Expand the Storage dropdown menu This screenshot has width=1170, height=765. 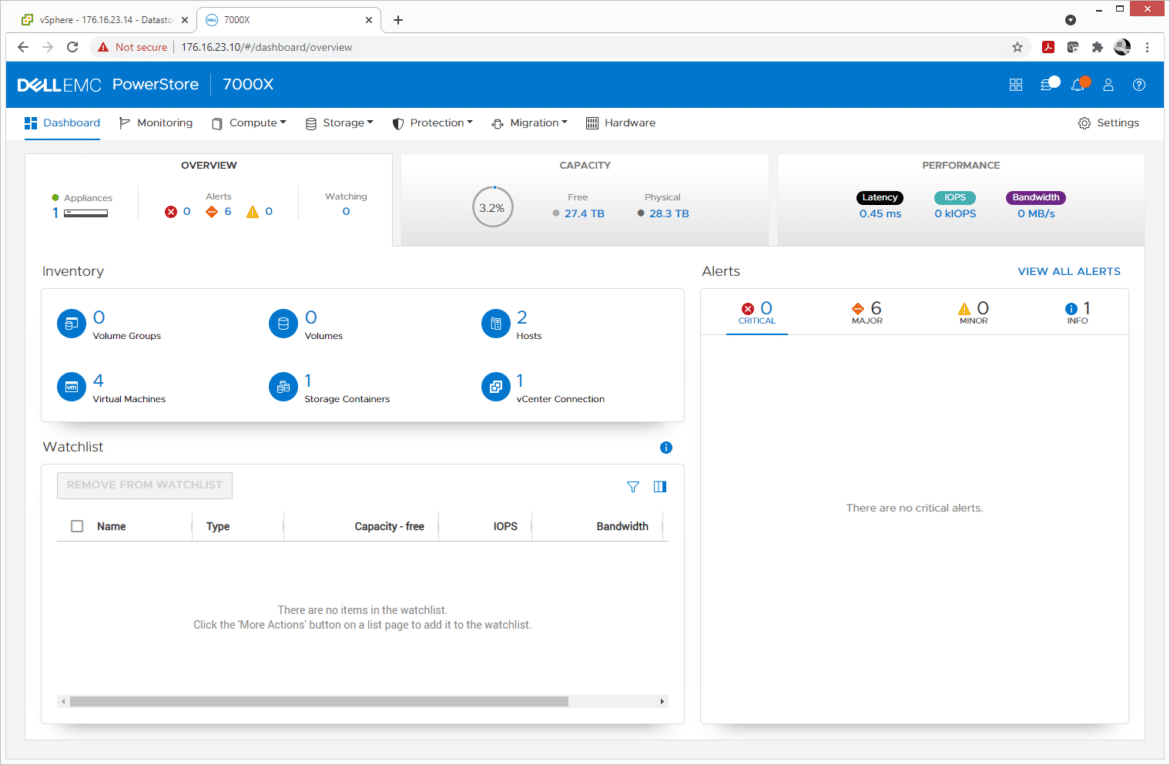click(x=340, y=123)
